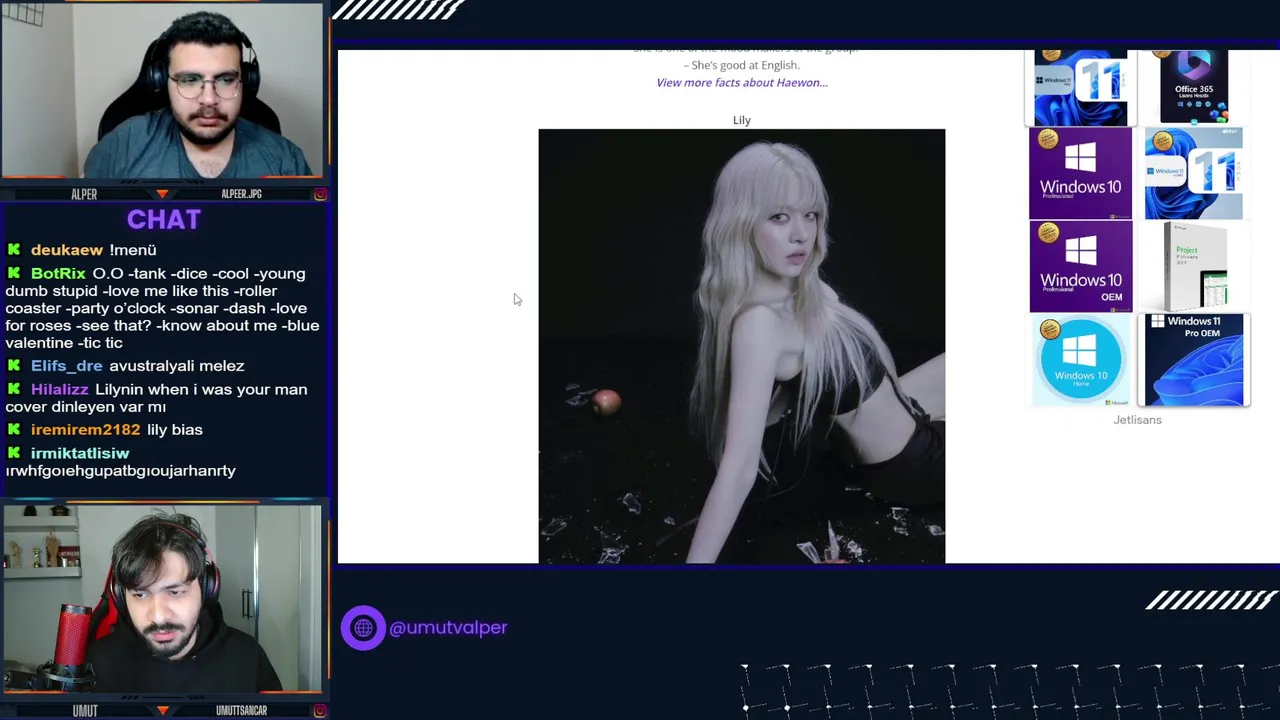Click the Kick badge next to irmiktatlisiw
The width and height of the screenshot is (1280, 720).
(14, 453)
